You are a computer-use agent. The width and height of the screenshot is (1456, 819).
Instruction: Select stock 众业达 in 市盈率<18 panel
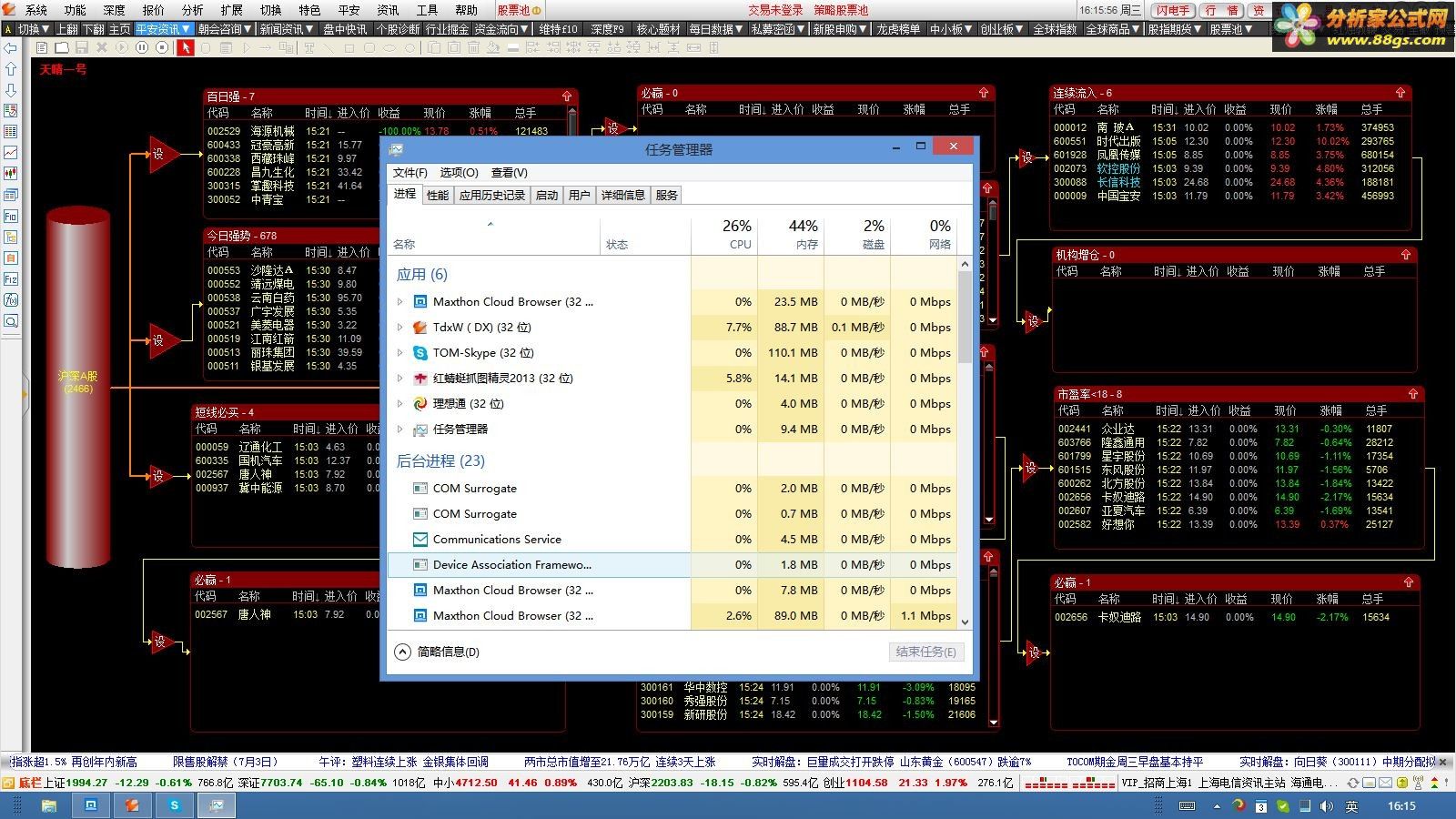tap(1225, 429)
